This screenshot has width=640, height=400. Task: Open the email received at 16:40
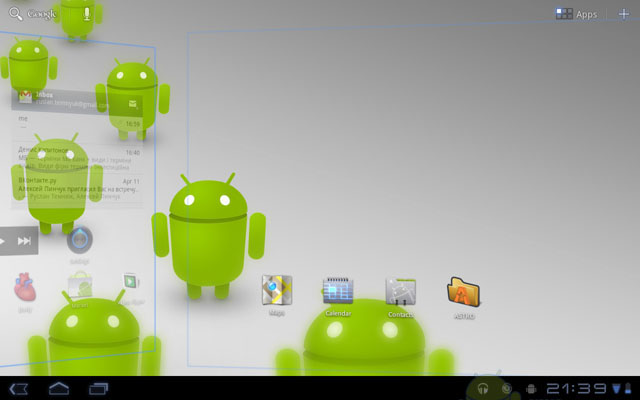[78, 159]
